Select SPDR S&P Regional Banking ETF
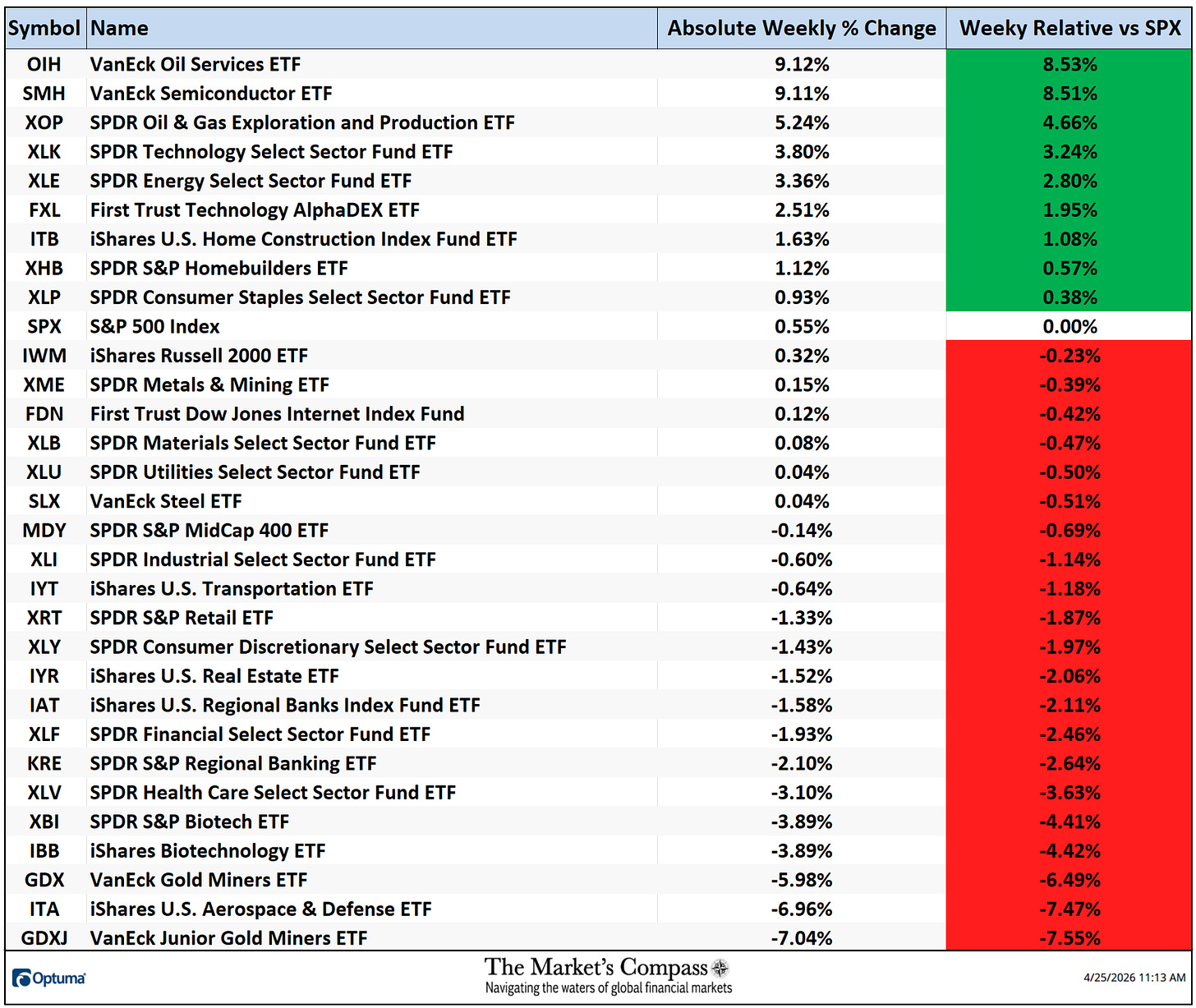 [233, 764]
